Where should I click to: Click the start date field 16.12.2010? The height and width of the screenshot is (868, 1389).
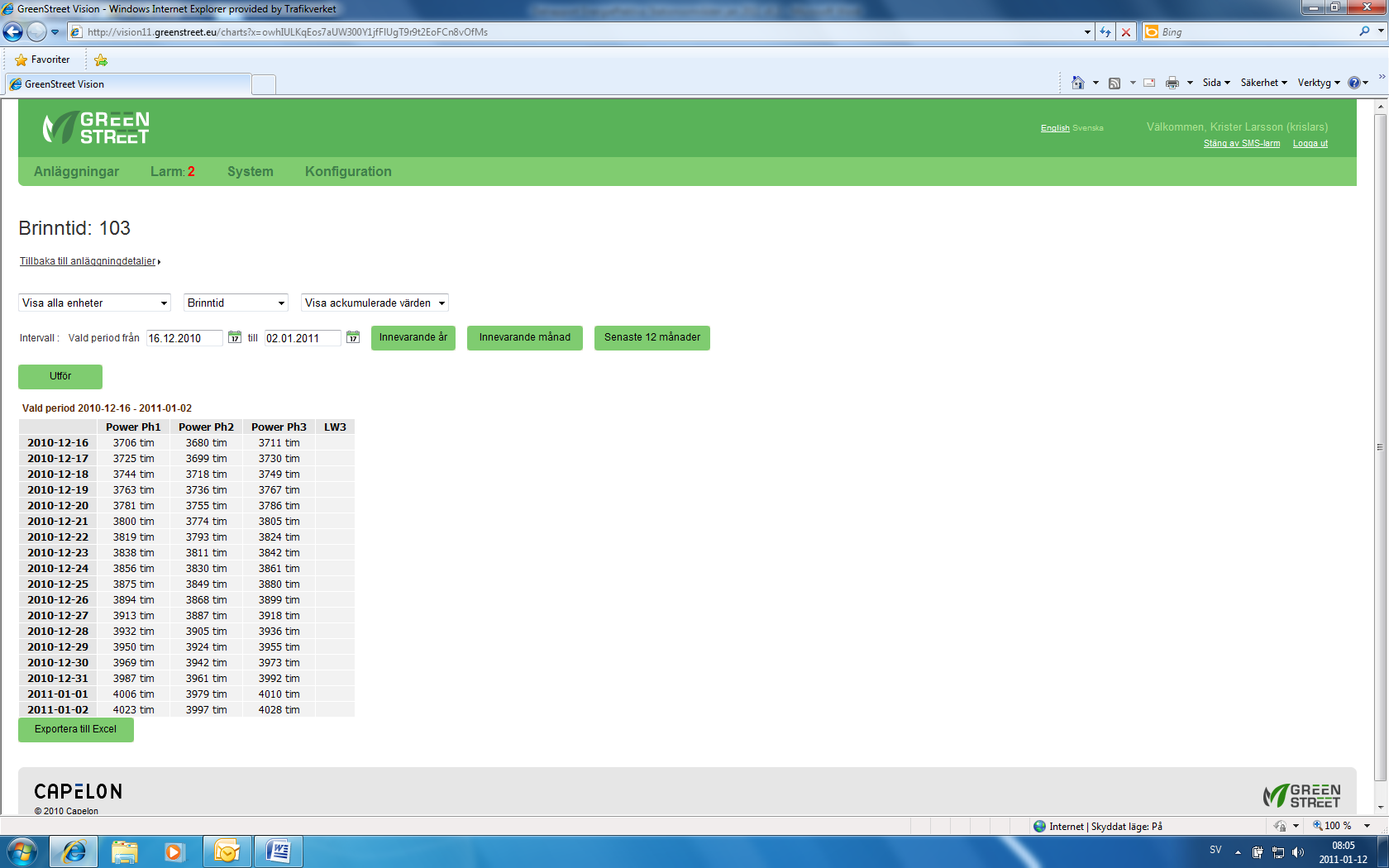(184, 338)
